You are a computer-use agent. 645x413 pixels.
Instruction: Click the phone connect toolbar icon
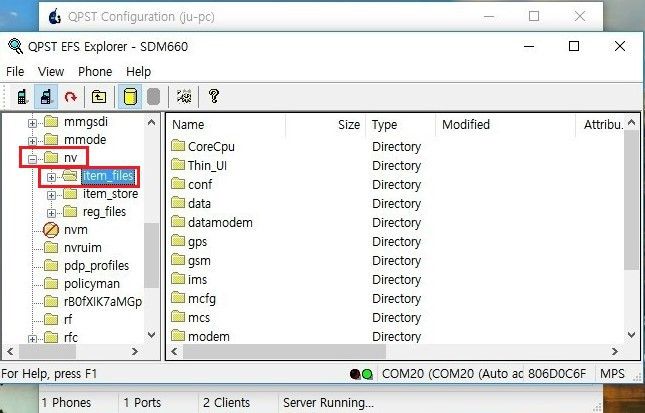pyautogui.click(x=22, y=97)
